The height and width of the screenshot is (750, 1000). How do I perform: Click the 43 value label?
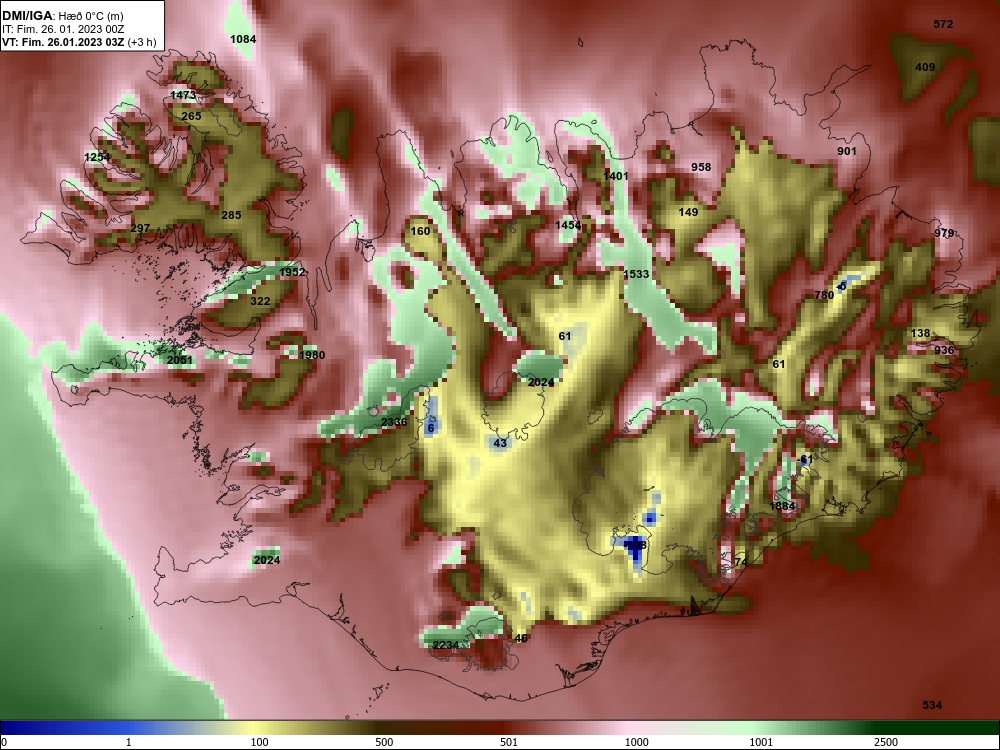click(500, 443)
